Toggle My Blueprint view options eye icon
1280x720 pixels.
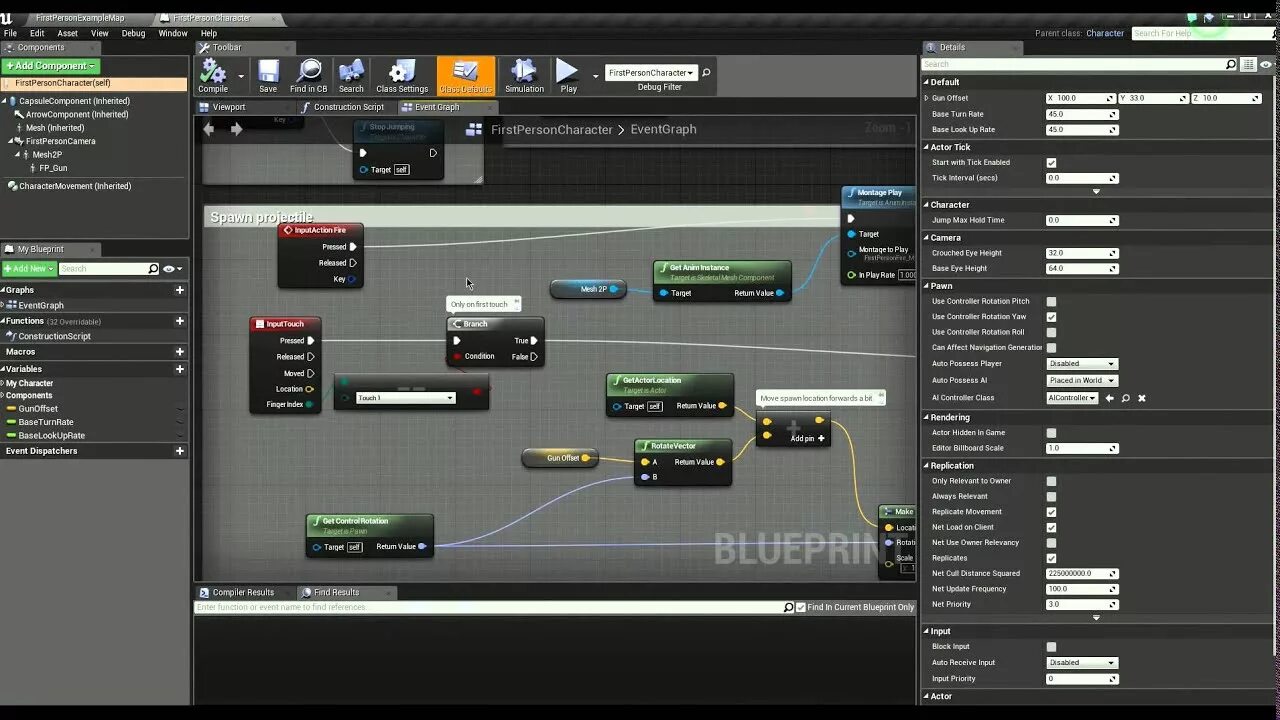(171, 269)
